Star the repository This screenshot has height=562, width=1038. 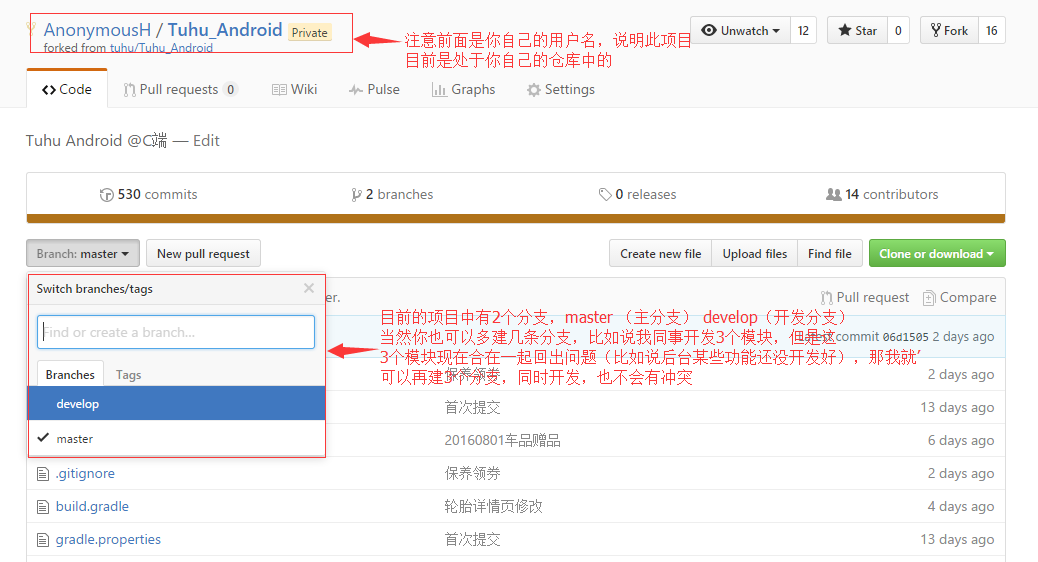[x=857, y=30]
